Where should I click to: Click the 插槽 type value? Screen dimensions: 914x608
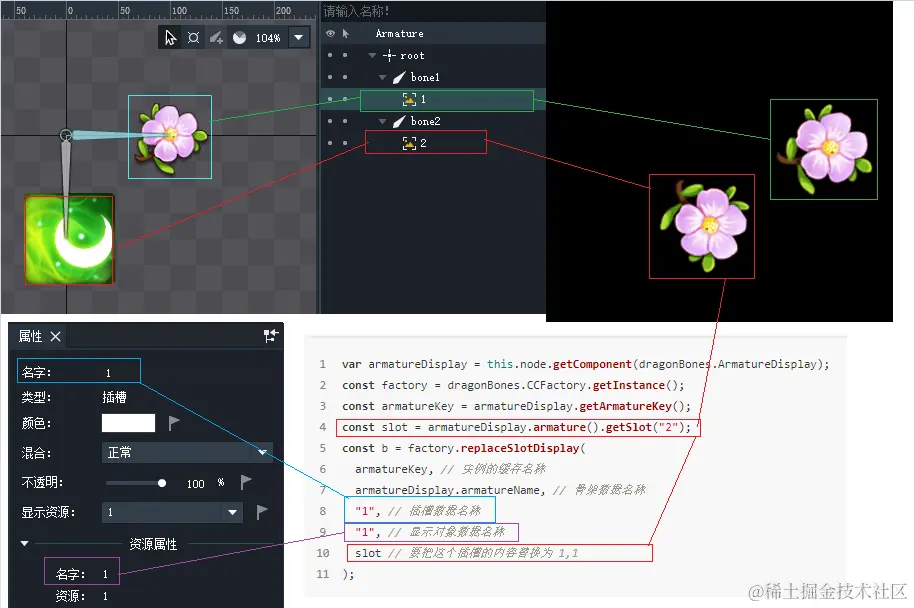click(x=114, y=398)
